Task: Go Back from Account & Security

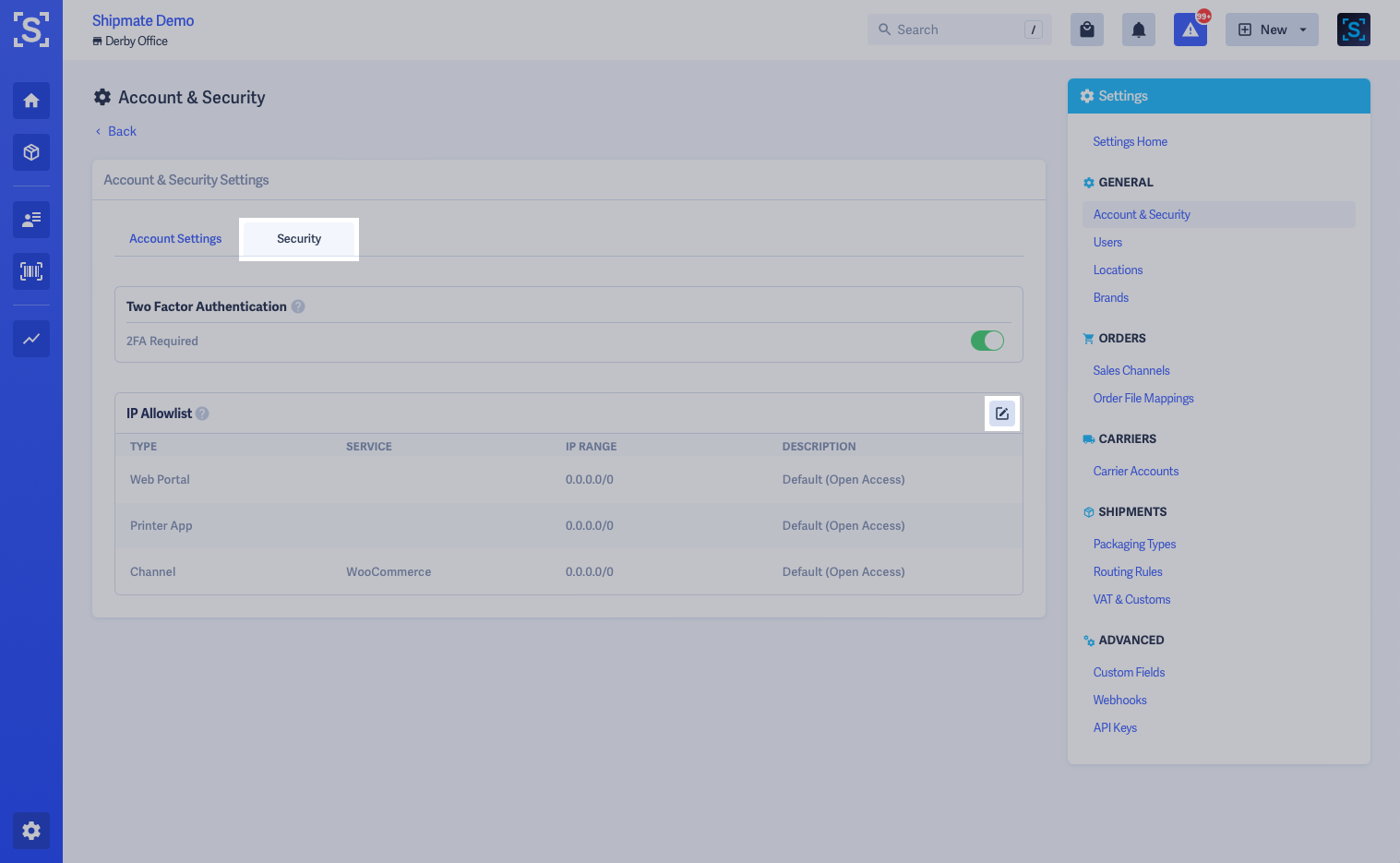Action: click(x=115, y=131)
